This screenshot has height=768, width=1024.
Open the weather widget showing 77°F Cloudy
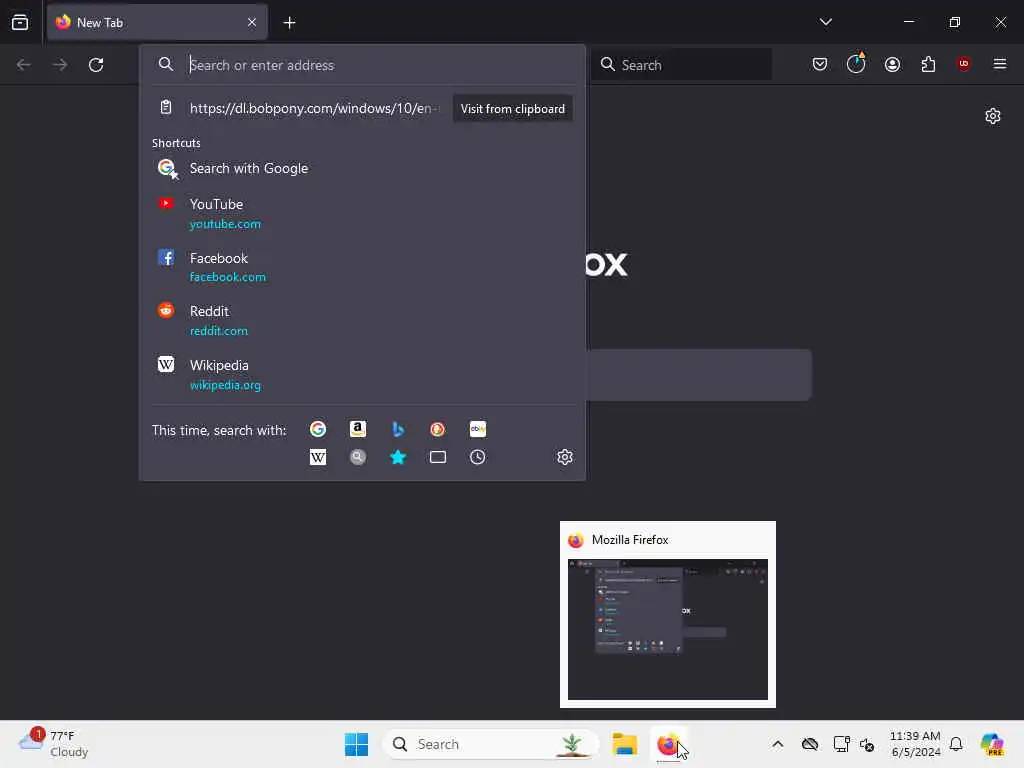click(x=54, y=744)
